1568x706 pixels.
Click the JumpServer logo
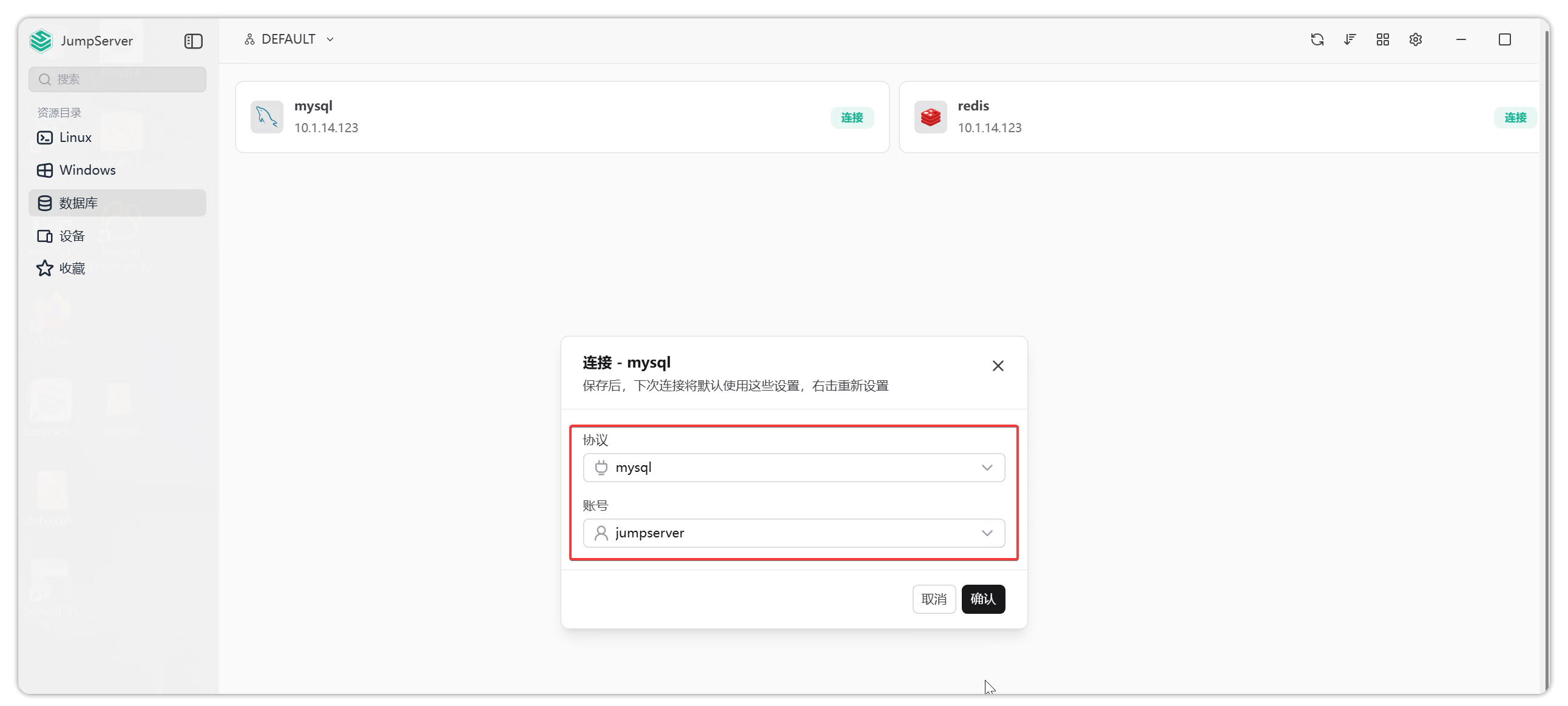tap(41, 41)
